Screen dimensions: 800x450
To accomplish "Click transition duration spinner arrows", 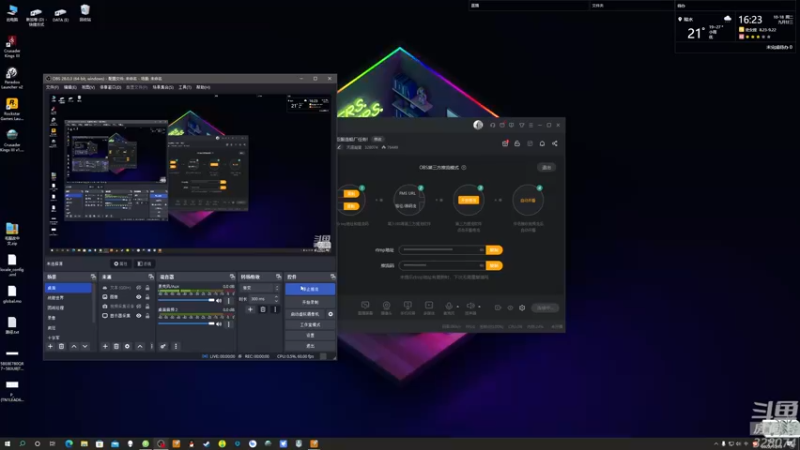I will tap(277, 299).
